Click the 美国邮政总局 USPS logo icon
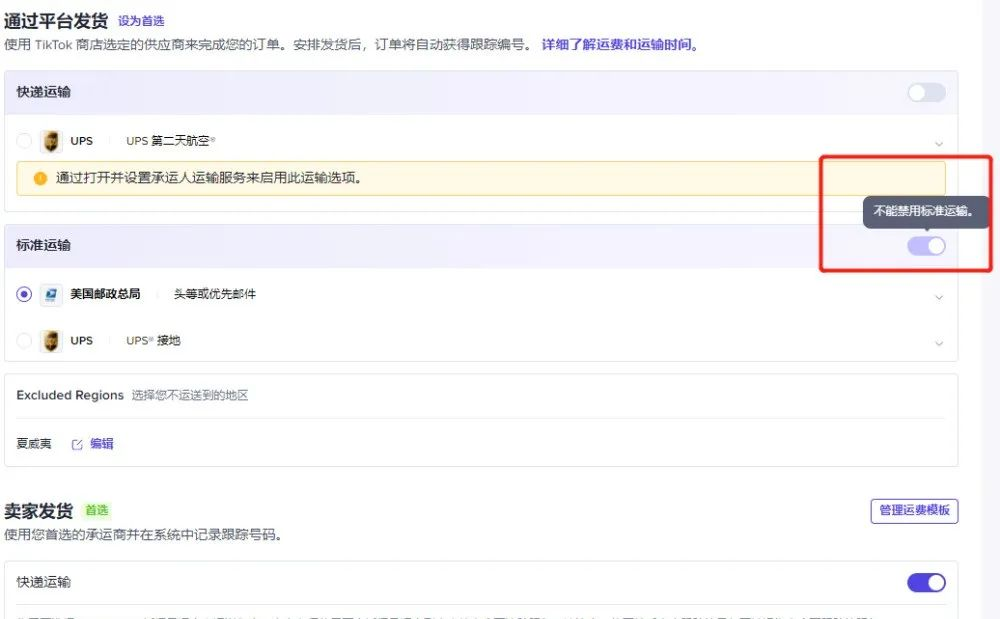1000x619 pixels. pyautogui.click(x=51, y=295)
